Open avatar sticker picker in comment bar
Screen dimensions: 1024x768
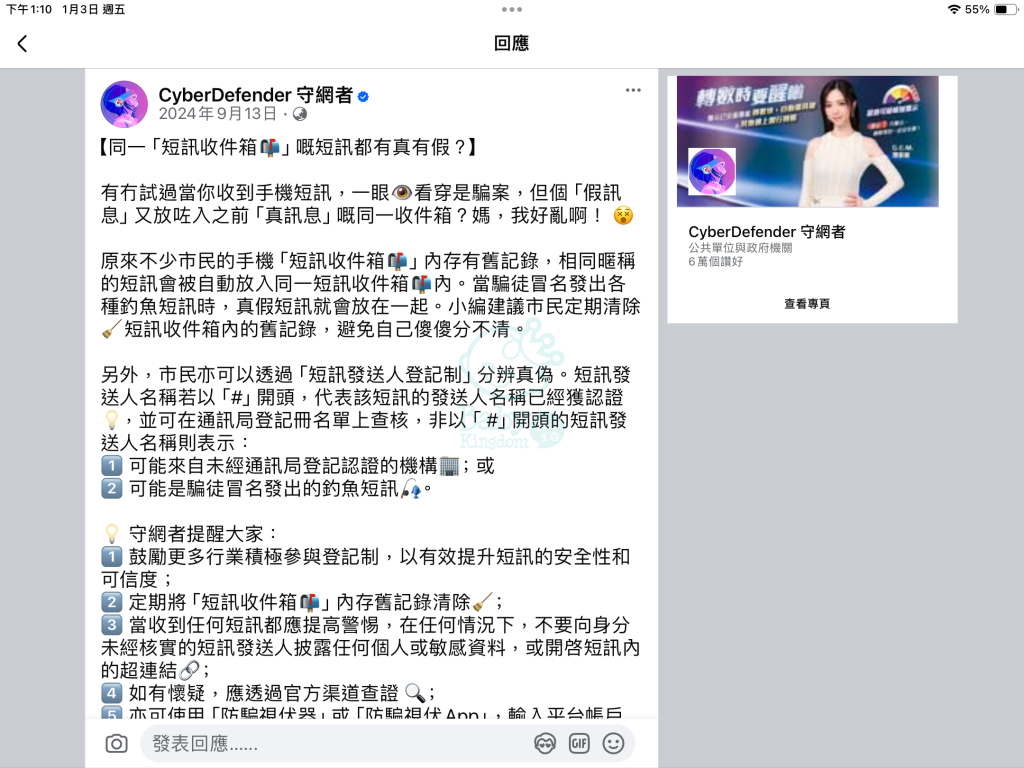point(545,743)
